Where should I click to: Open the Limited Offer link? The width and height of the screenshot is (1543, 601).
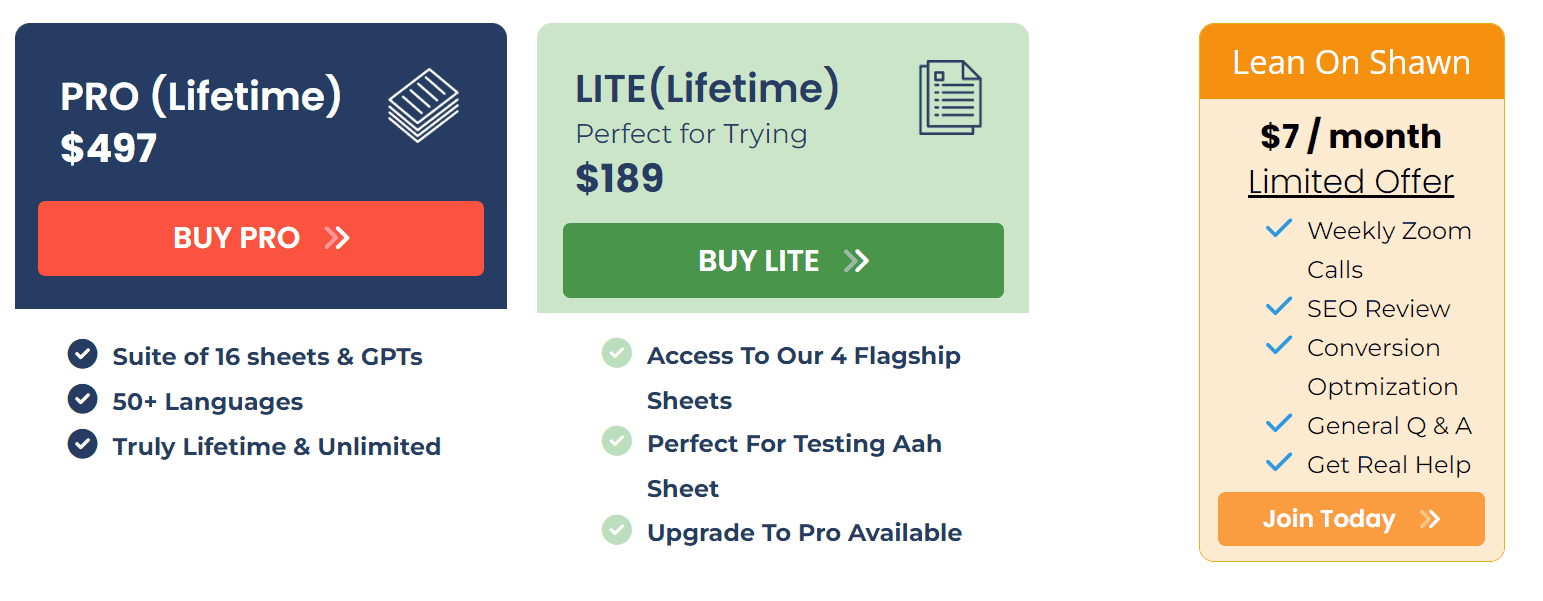click(1351, 181)
